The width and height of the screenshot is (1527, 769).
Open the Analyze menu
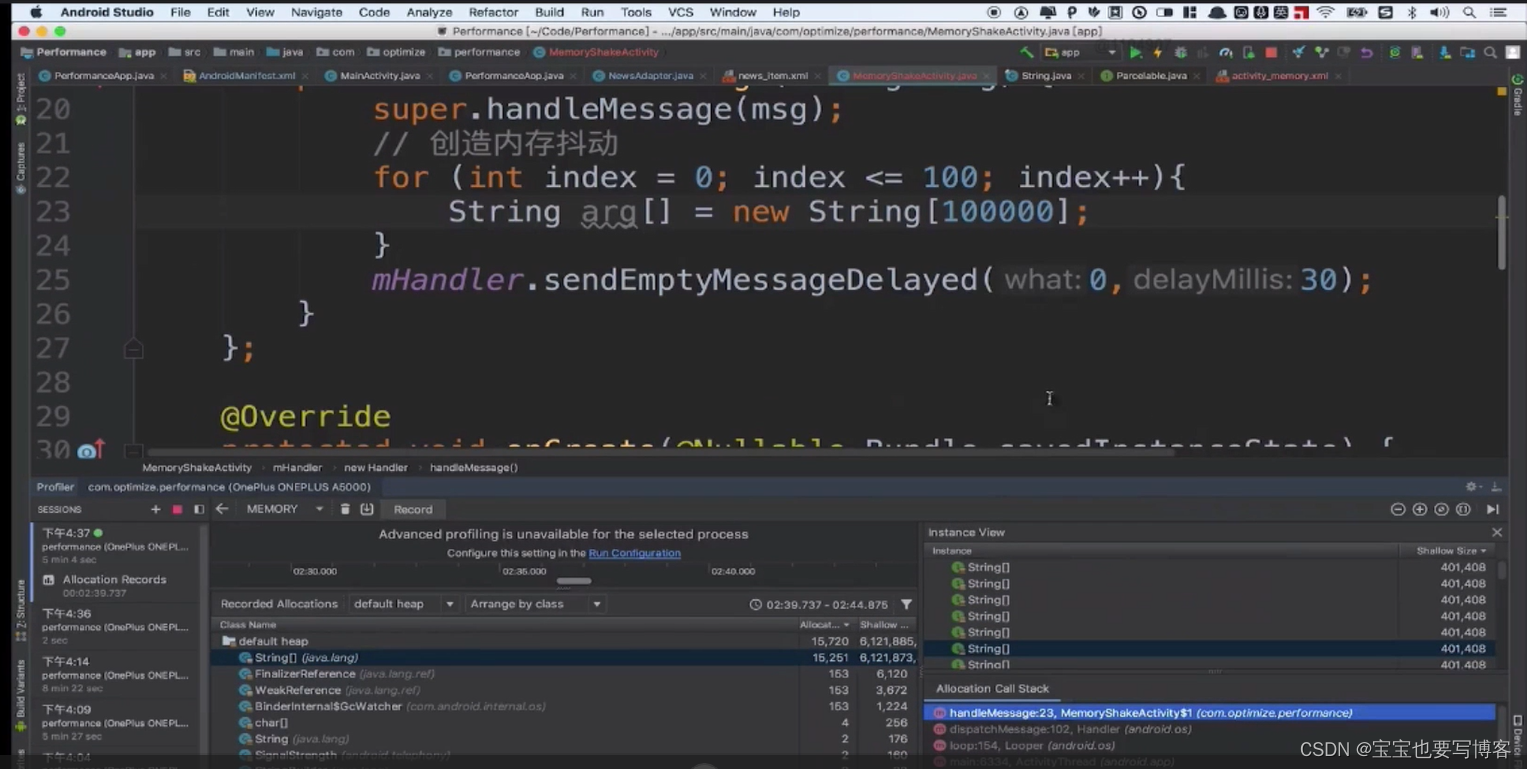pyautogui.click(x=429, y=12)
